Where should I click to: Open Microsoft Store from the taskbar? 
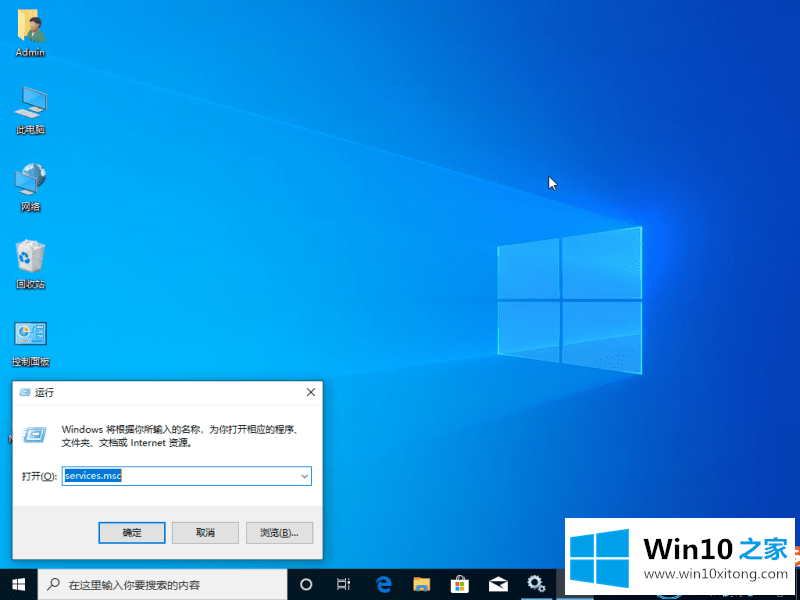(460, 584)
